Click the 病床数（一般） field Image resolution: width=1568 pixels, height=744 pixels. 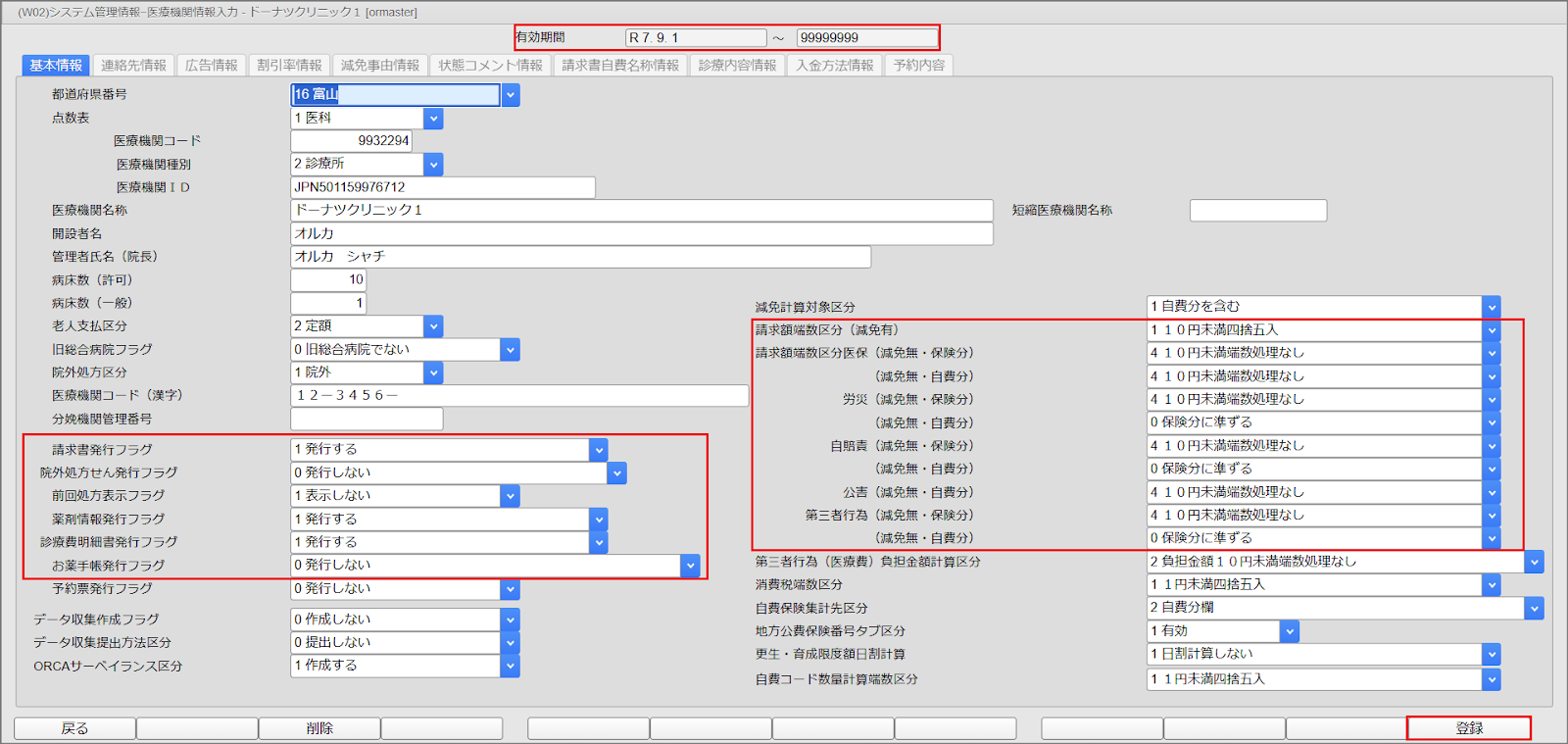click(328, 304)
